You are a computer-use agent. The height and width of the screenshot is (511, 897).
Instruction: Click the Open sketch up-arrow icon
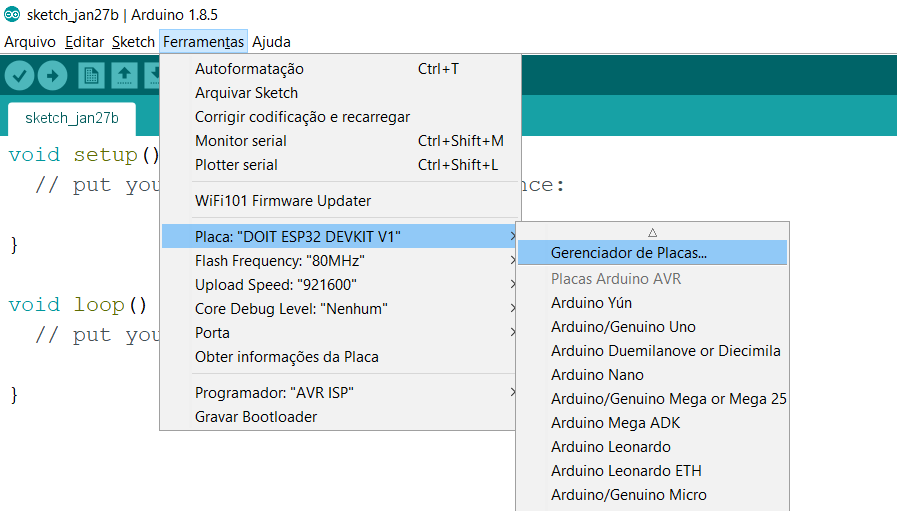(124, 76)
